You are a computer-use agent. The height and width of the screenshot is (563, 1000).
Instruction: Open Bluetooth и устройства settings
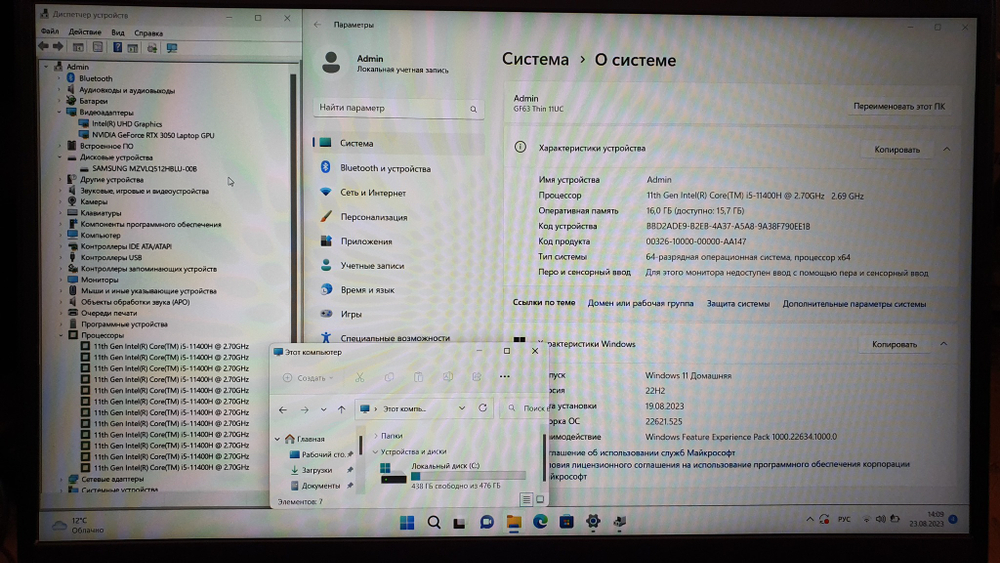click(x=399, y=168)
